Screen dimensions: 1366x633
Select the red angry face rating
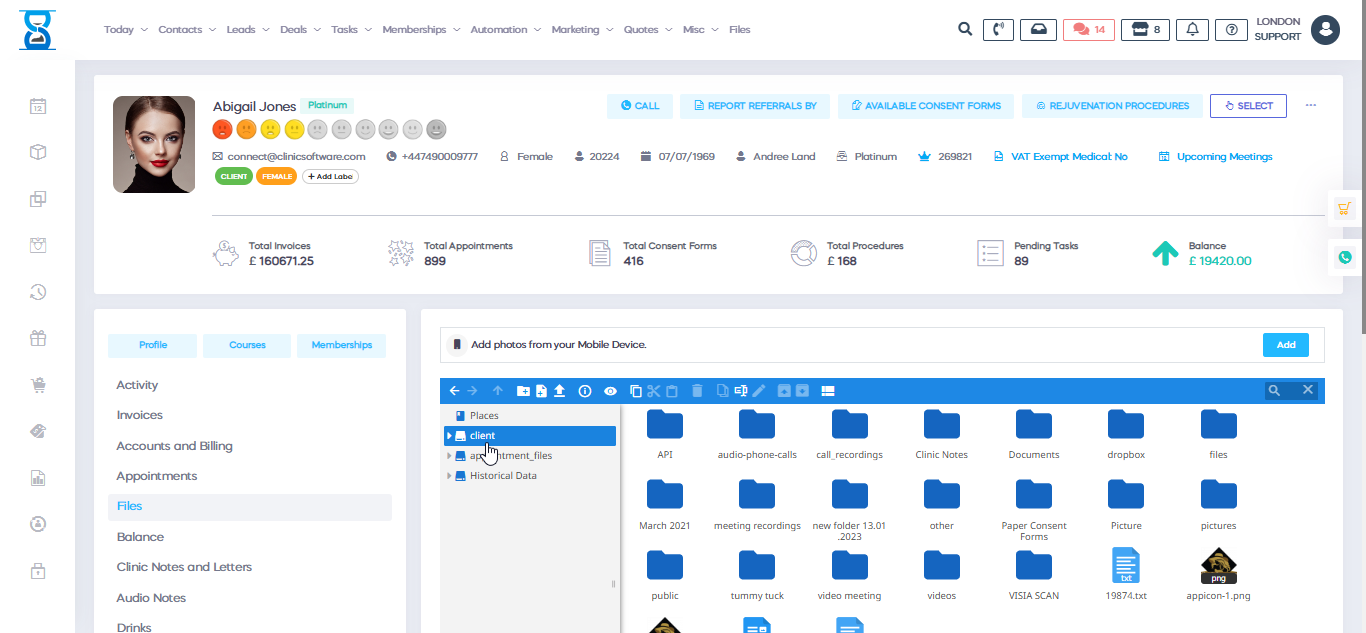coord(222,129)
